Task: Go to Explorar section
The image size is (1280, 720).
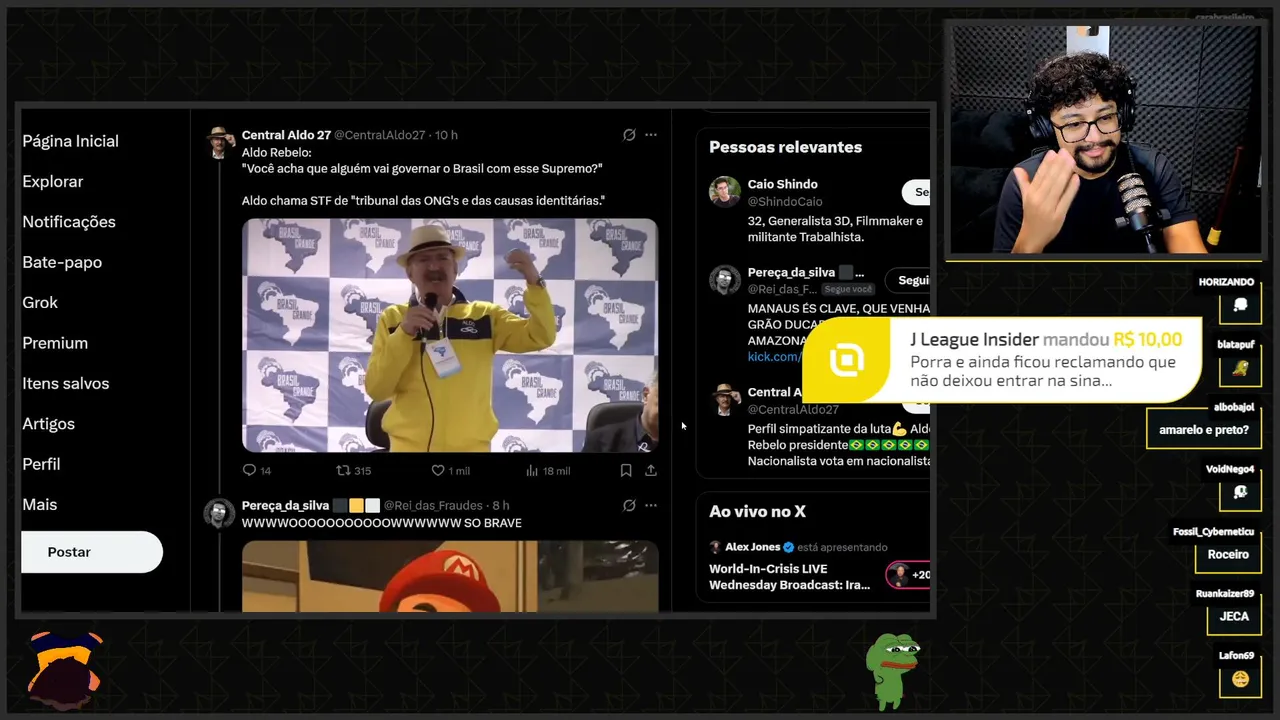Action: click(x=53, y=181)
